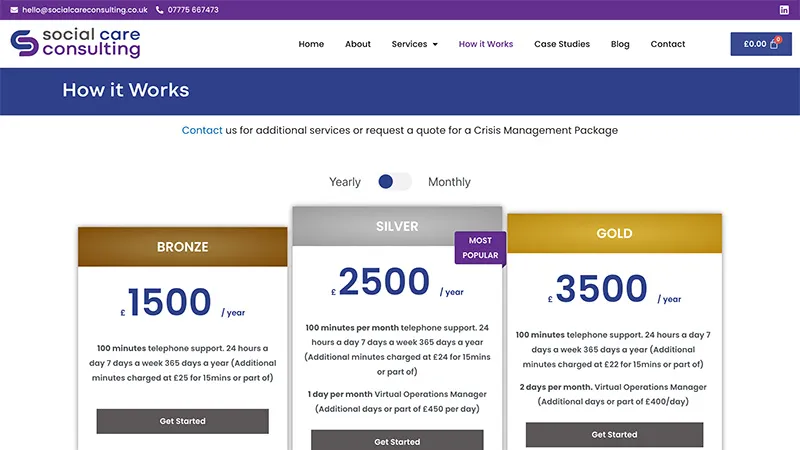Click Get Started under Gold plan
The width and height of the screenshot is (800, 450).
click(614, 435)
